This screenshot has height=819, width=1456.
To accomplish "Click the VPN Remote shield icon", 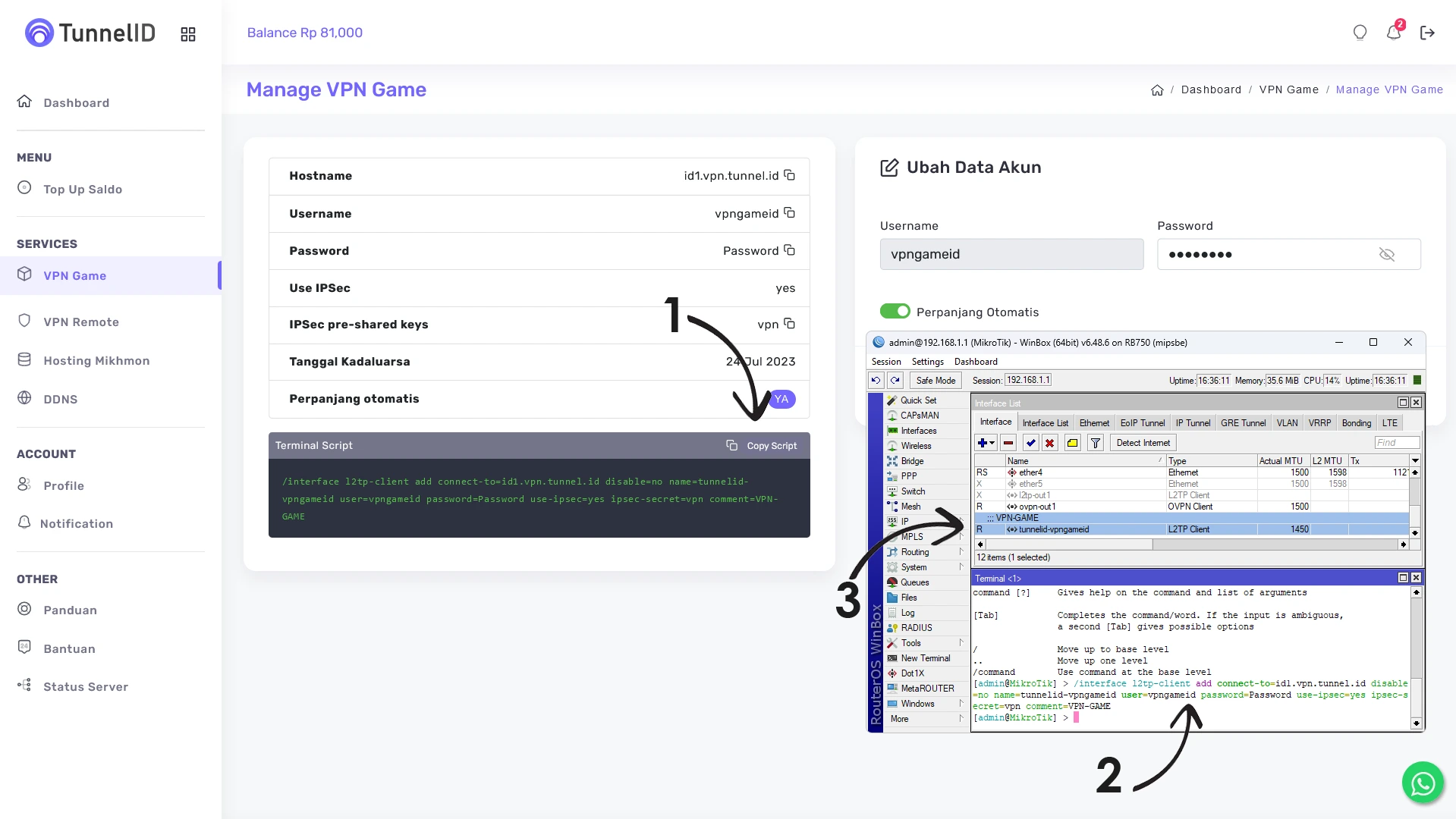I will tap(24, 321).
